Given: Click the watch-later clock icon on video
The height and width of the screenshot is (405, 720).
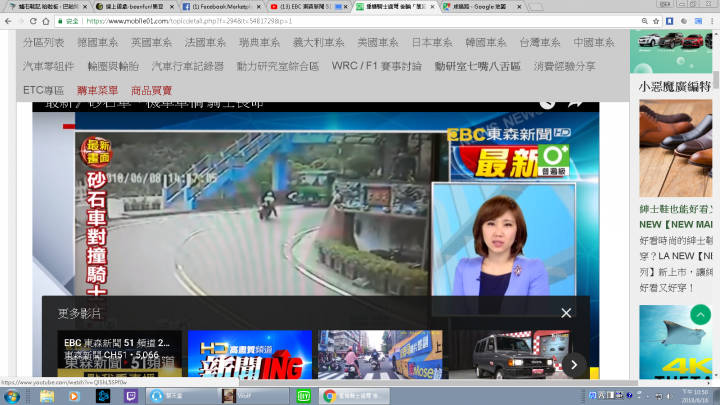Looking at the screenshot, I should tap(547, 105).
